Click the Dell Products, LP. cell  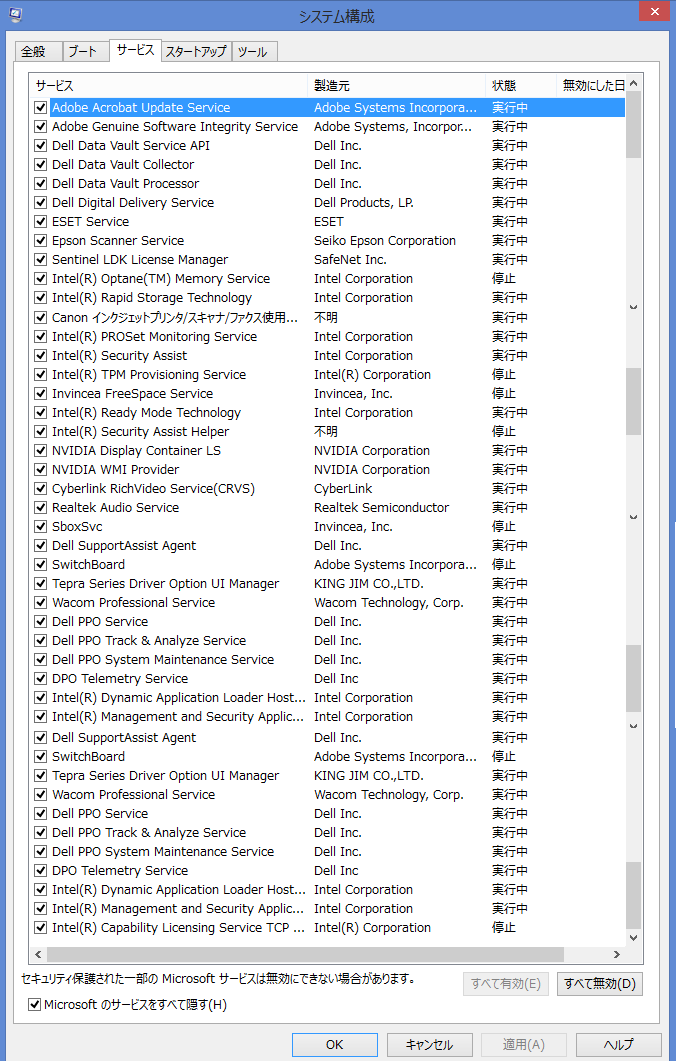[363, 202]
